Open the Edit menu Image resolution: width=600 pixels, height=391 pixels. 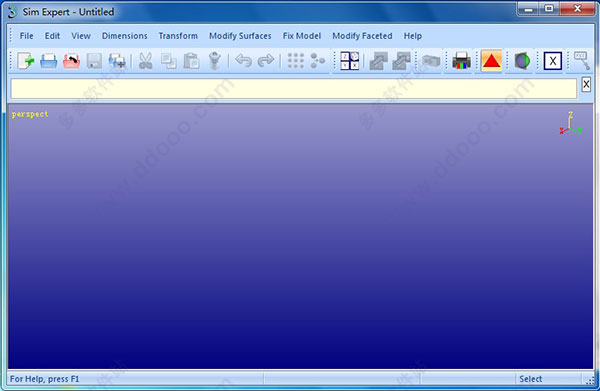coord(52,36)
